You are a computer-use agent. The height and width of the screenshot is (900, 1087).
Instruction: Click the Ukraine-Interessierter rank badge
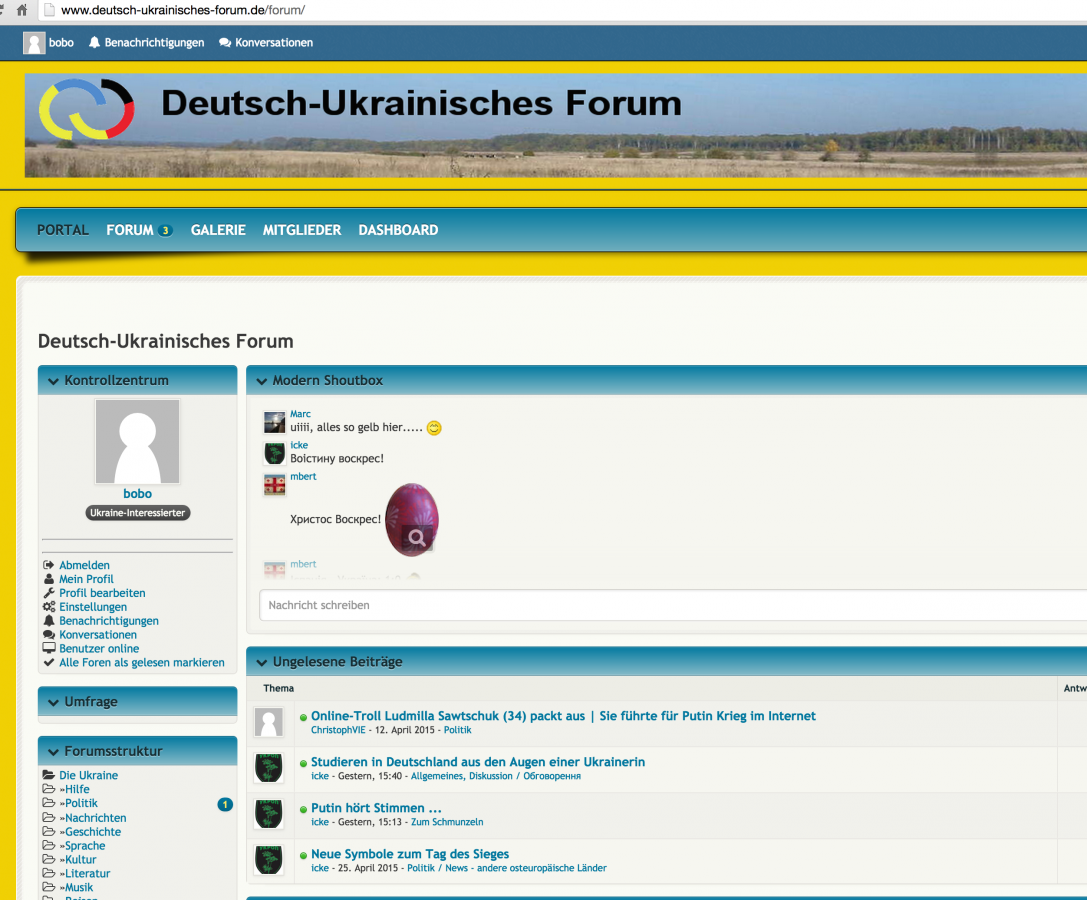point(137,513)
